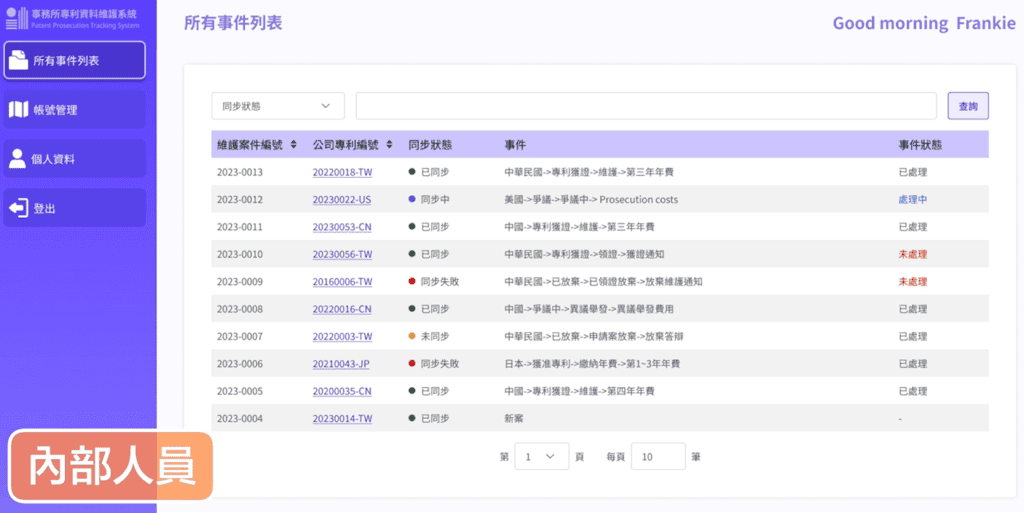Click into the search text field
This screenshot has height=513, width=1024.
click(x=645, y=106)
